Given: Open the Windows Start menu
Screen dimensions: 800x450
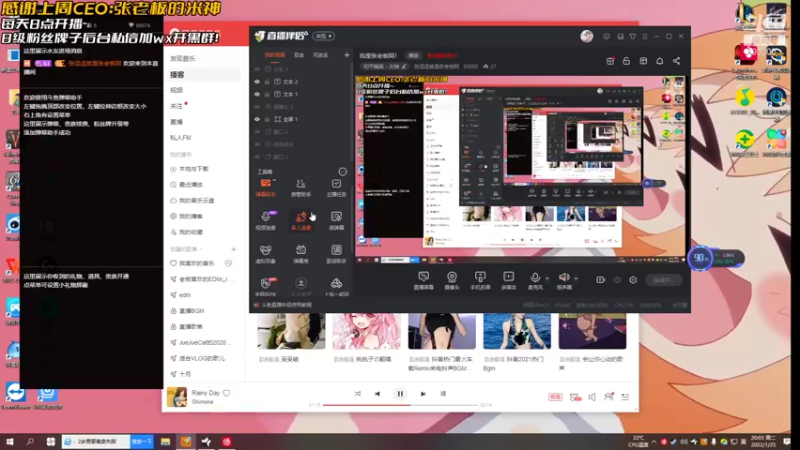Looking at the screenshot, I should [10, 442].
